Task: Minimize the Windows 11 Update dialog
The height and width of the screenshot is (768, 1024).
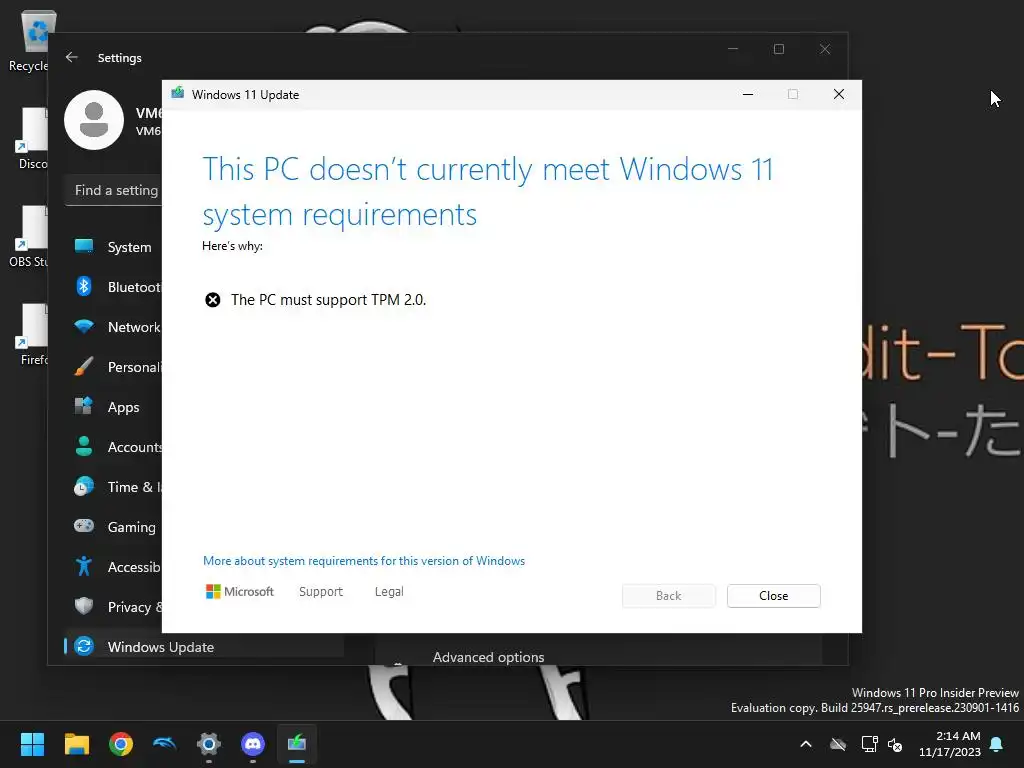Action: 748,94
